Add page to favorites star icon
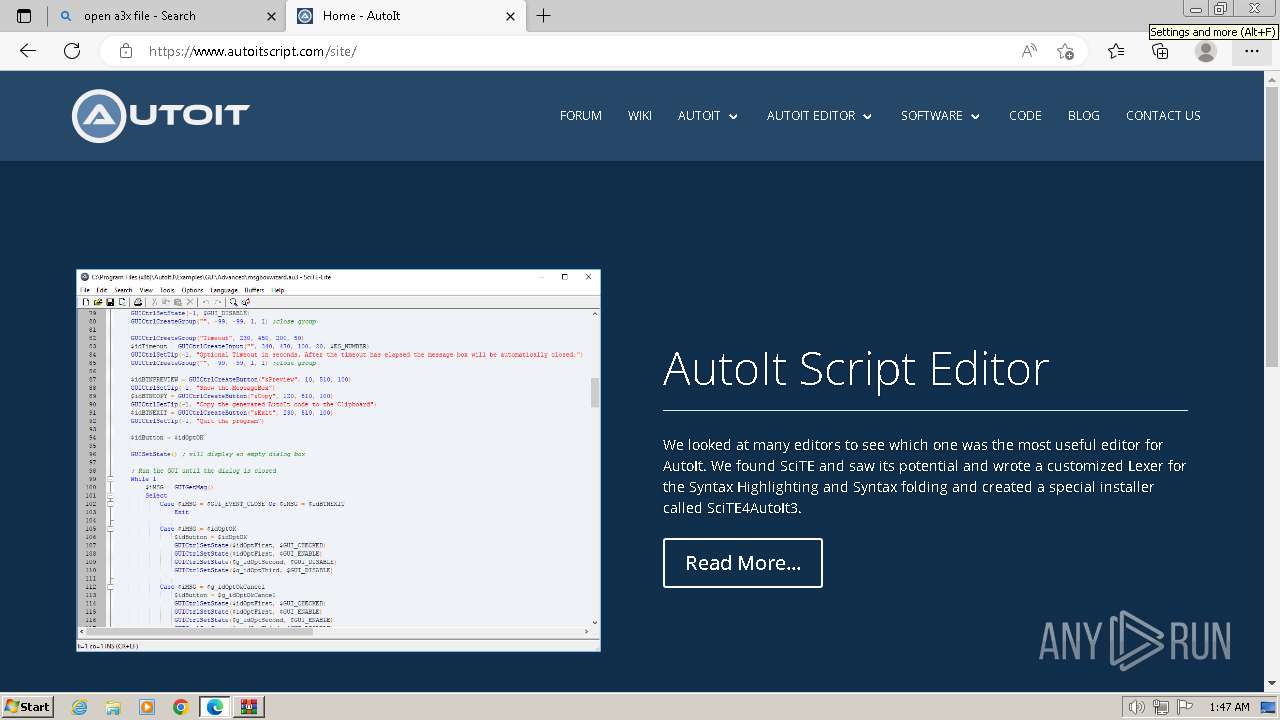 point(1065,51)
